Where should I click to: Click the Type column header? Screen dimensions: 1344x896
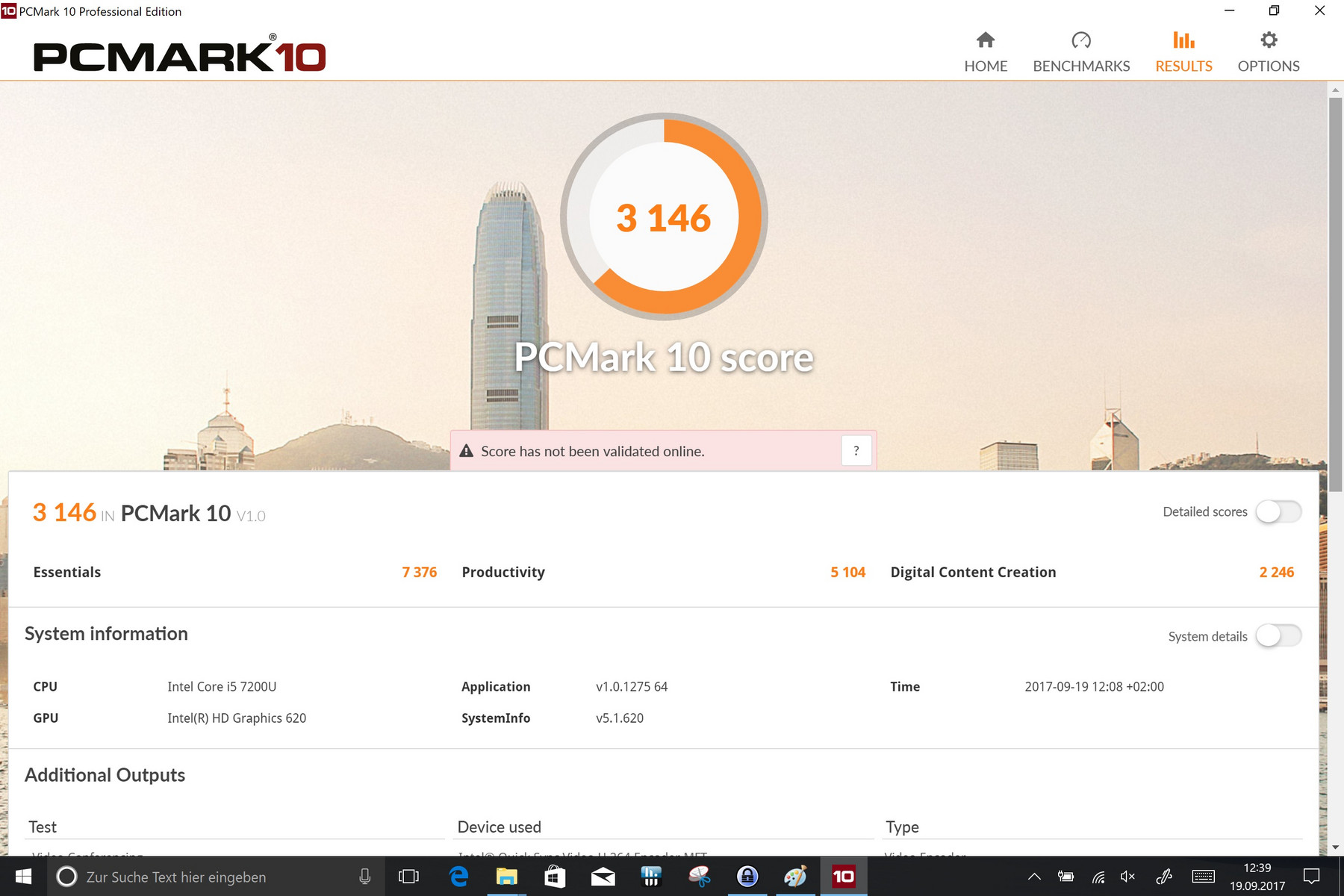[902, 827]
